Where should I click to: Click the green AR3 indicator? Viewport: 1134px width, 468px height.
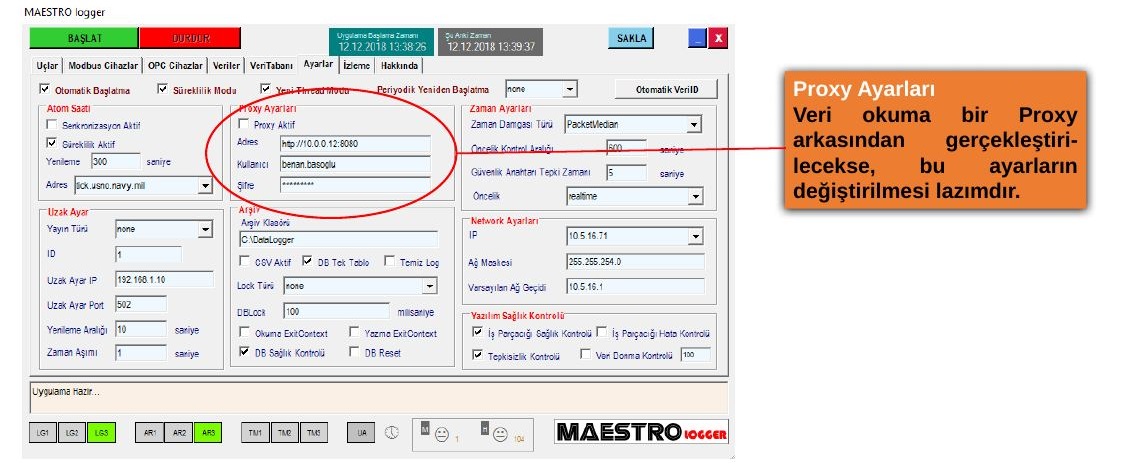[208, 433]
